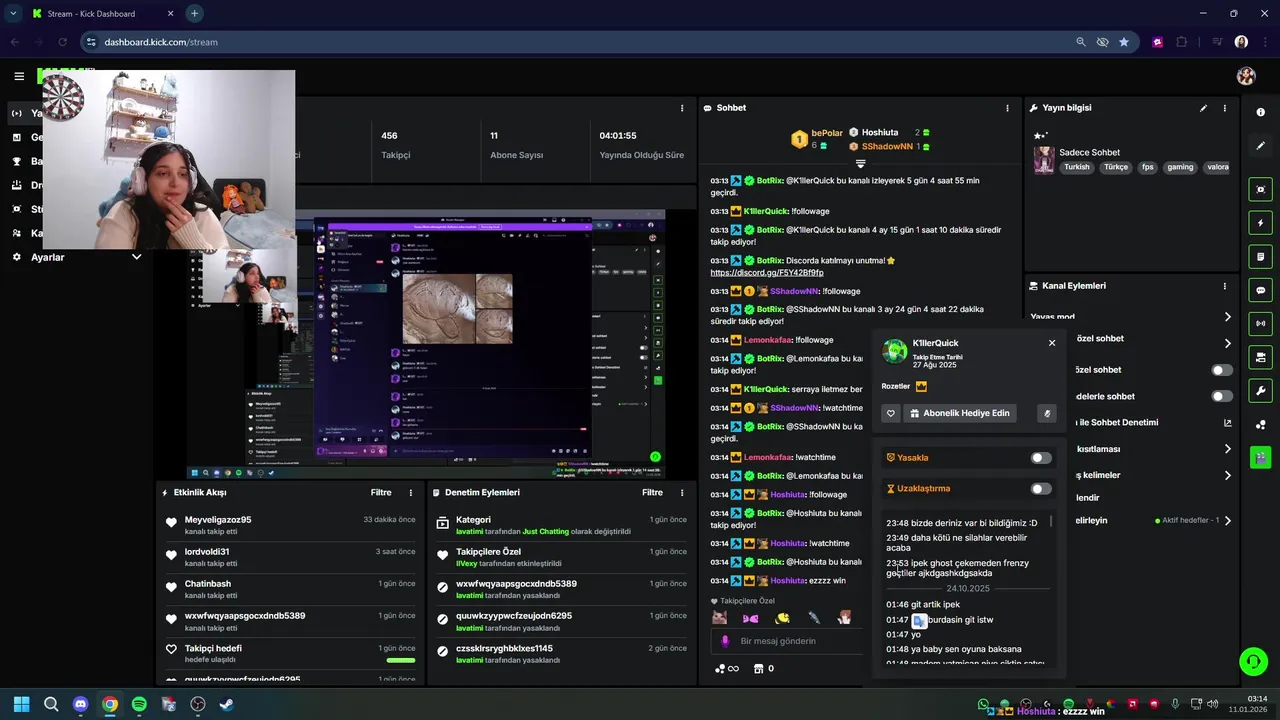
Task: Select the Kategori moderation action row
Action: click(562, 525)
